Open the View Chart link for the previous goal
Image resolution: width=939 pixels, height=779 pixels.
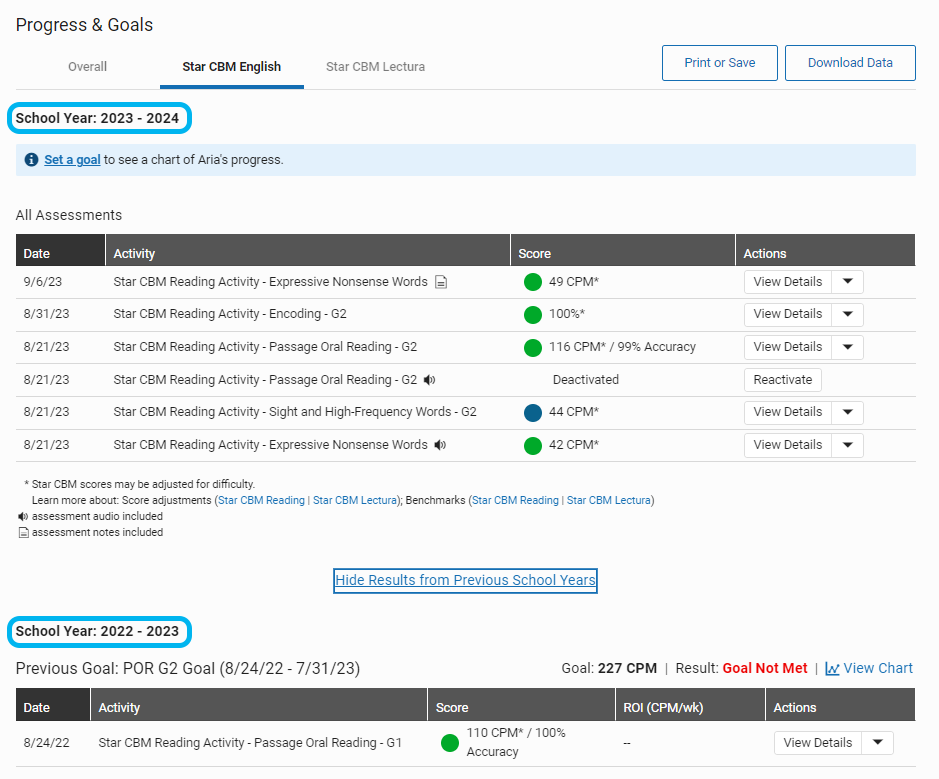878,668
